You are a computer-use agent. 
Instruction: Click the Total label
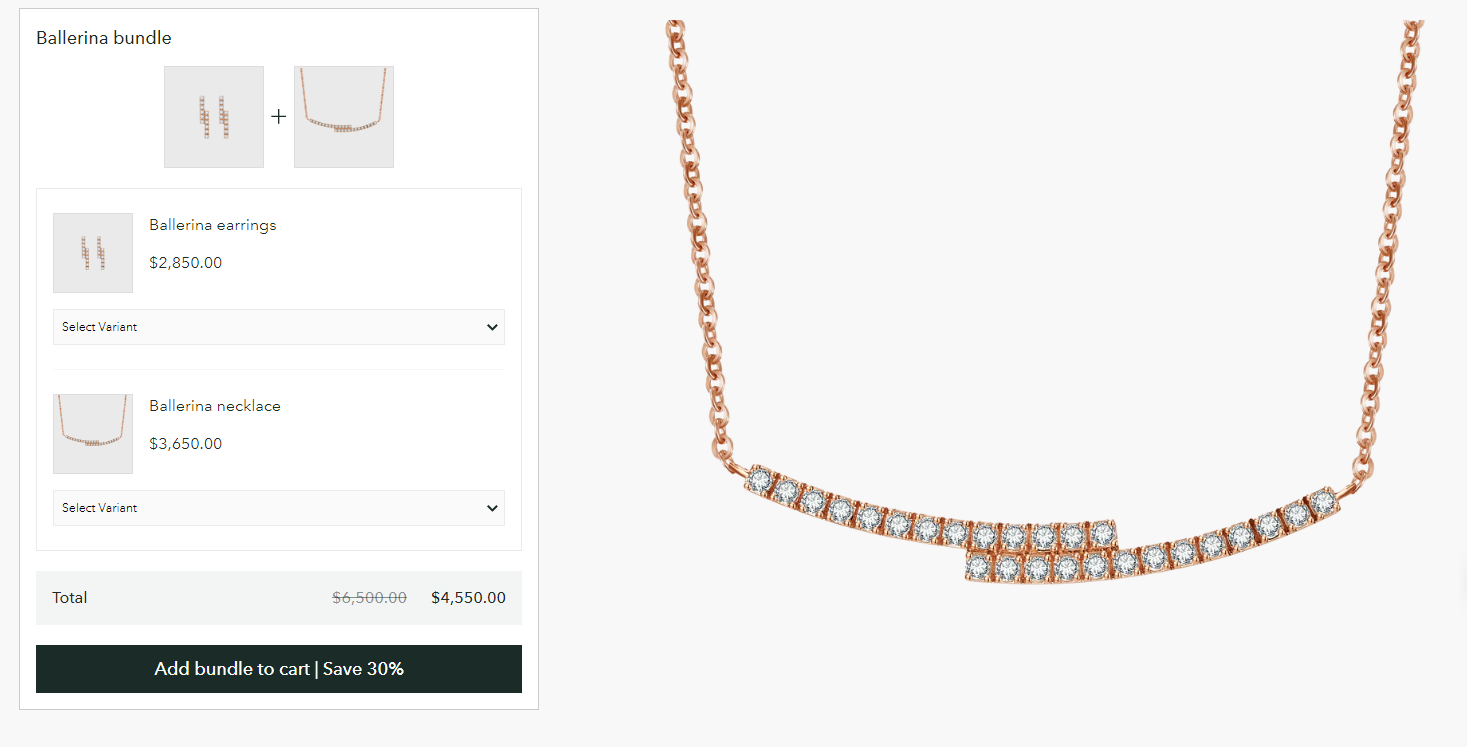coord(70,598)
